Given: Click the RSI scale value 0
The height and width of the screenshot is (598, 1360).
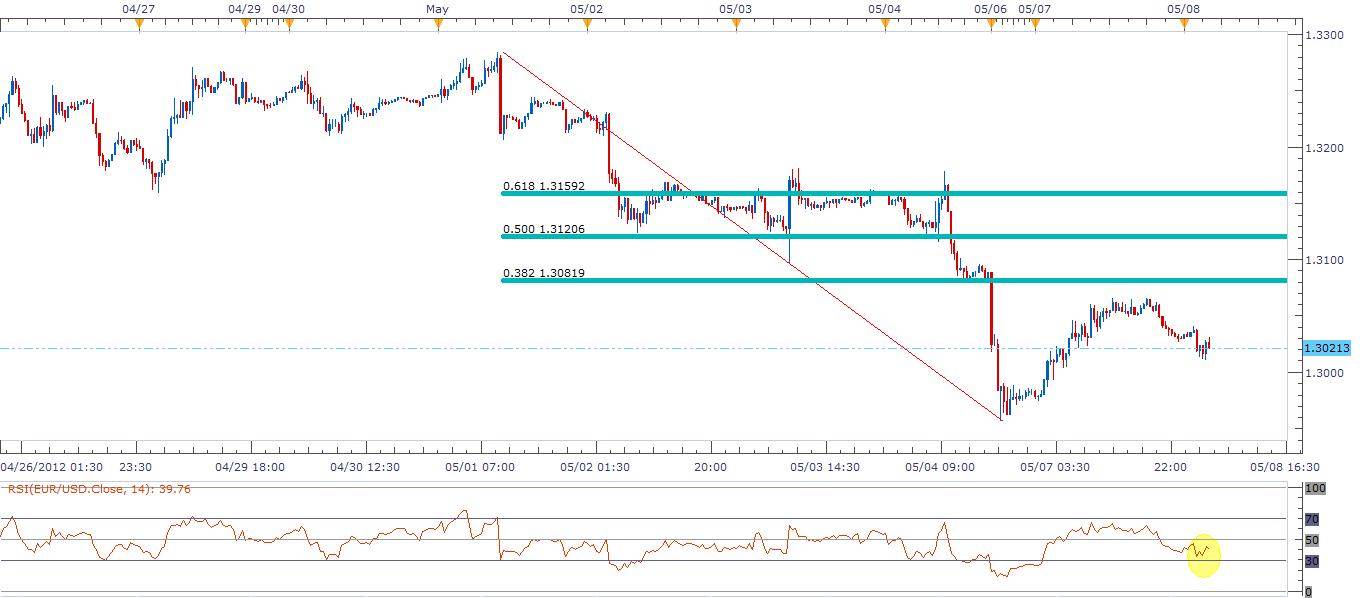Looking at the screenshot, I should 1309,592.
